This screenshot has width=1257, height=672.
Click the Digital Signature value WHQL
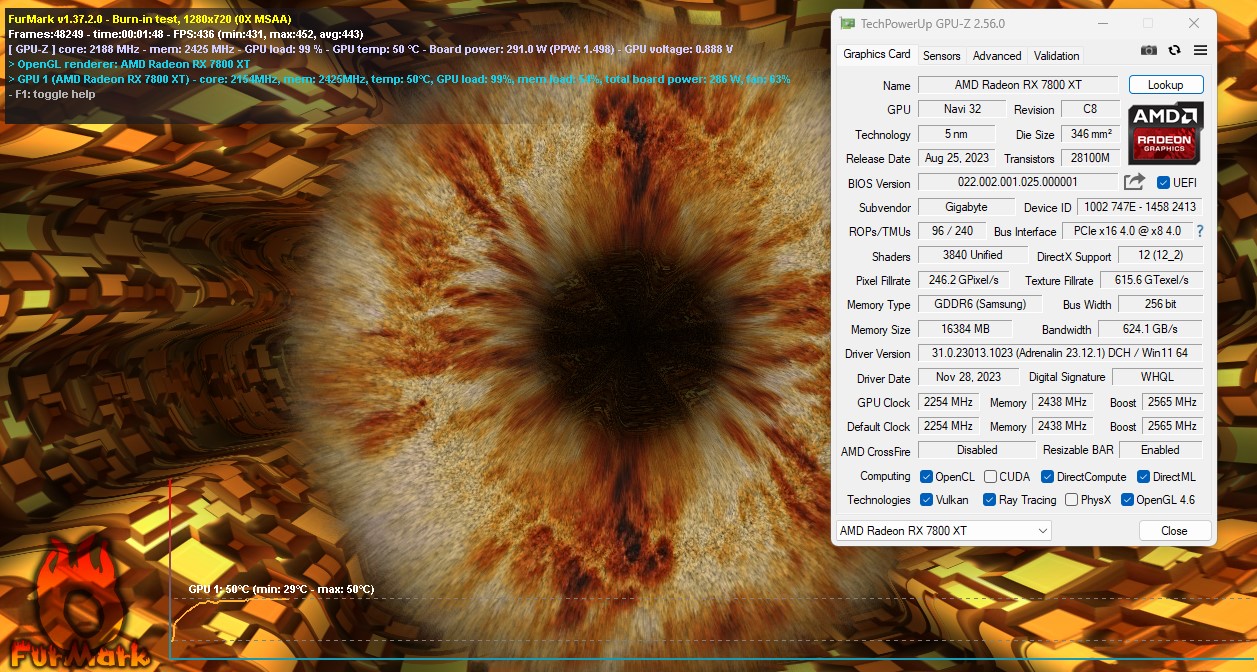[1158, 377]
